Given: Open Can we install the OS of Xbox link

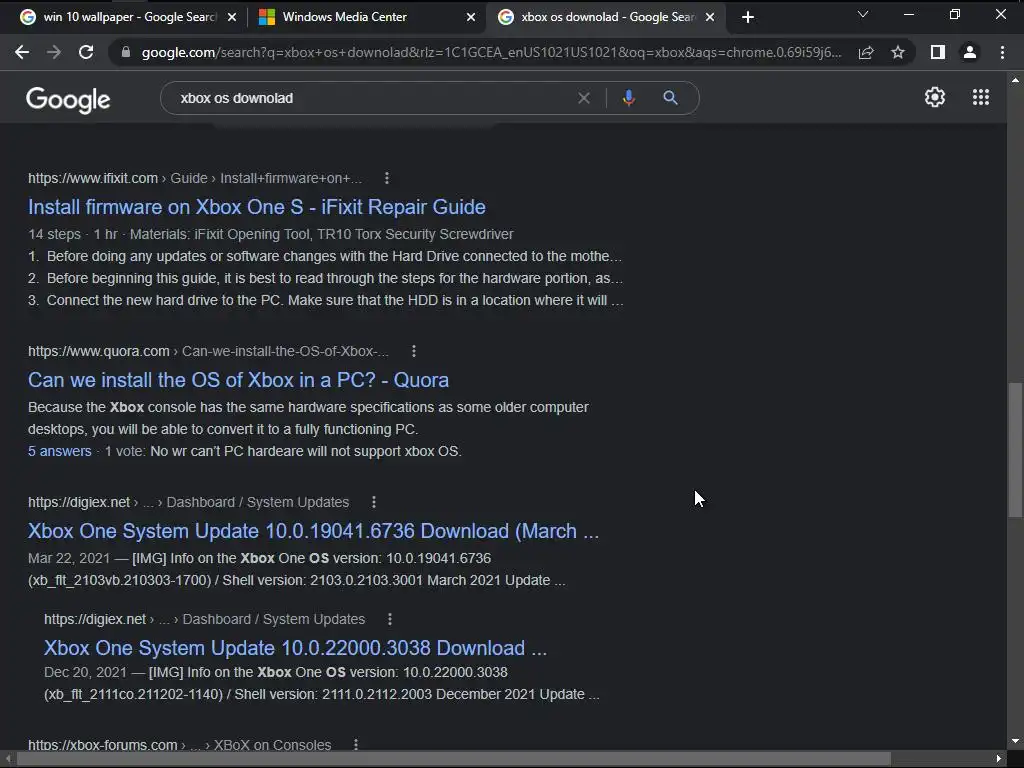Looking at the screenshot, I should (238, 380).
